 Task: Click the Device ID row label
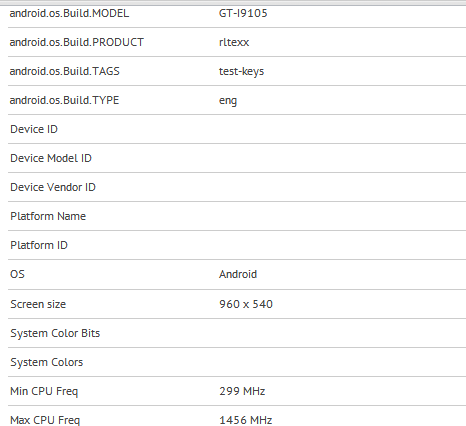[x=34, y=129]
